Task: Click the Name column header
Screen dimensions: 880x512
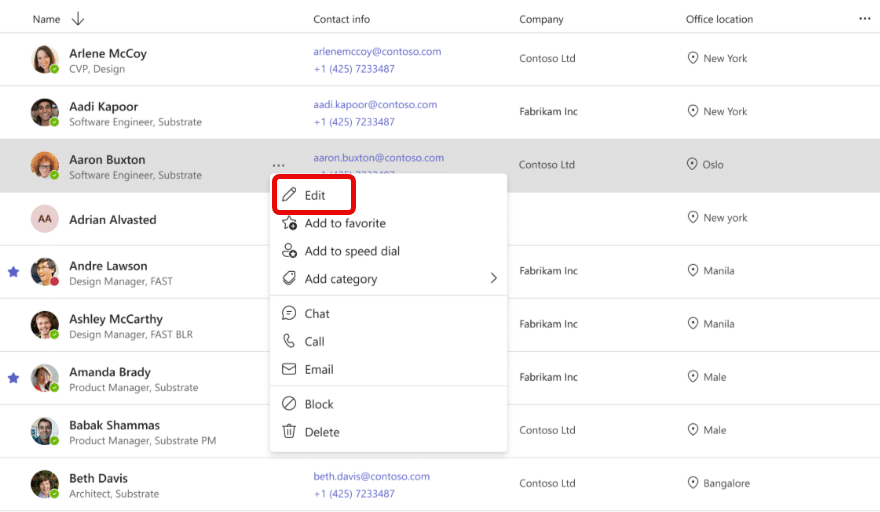Action: tap(46, 19)
